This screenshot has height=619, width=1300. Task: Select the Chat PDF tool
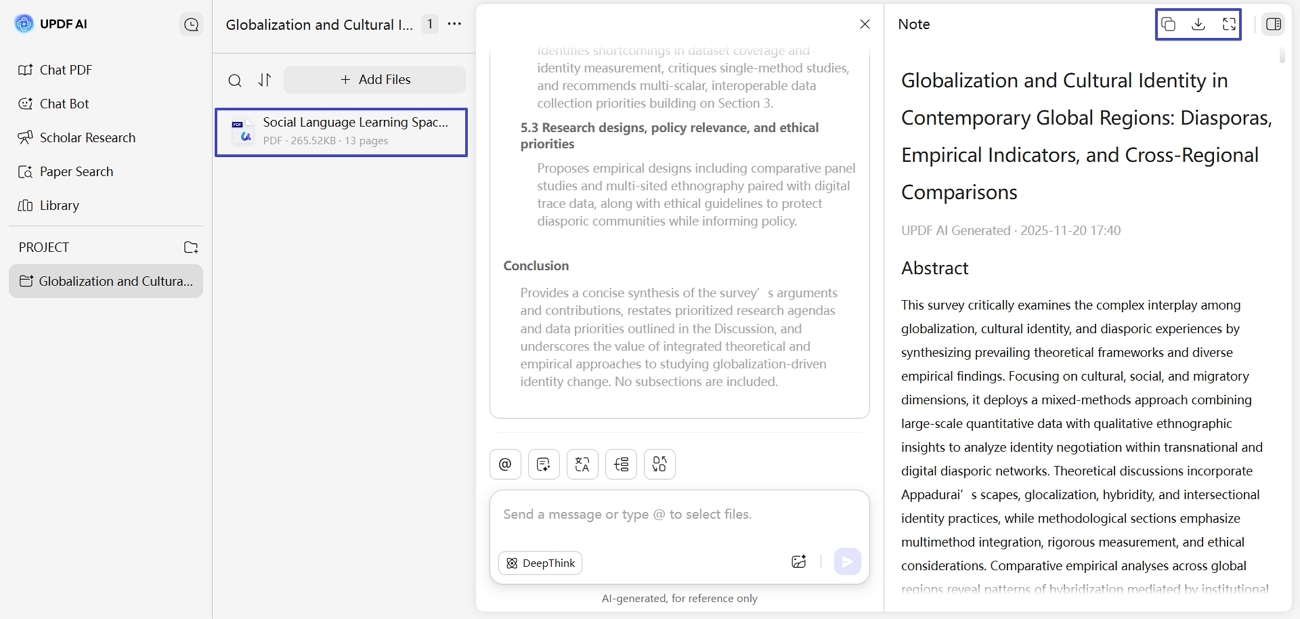tap(69, 69)
